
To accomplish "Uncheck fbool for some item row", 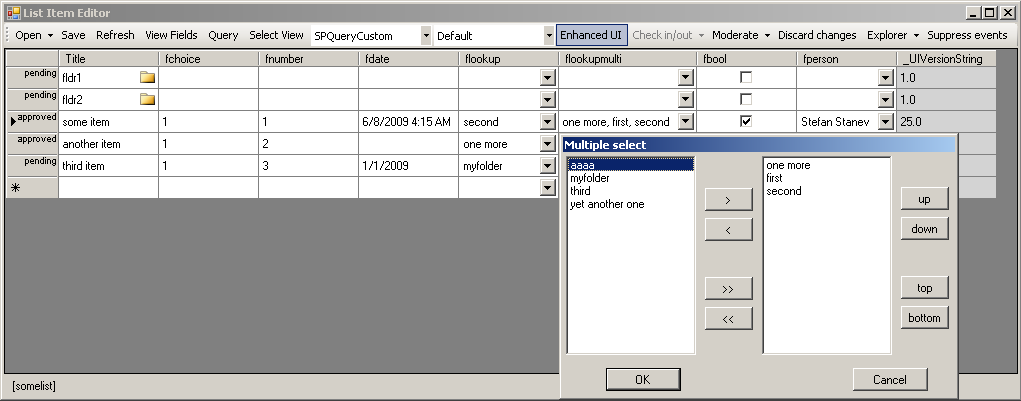I will (746, 121).
